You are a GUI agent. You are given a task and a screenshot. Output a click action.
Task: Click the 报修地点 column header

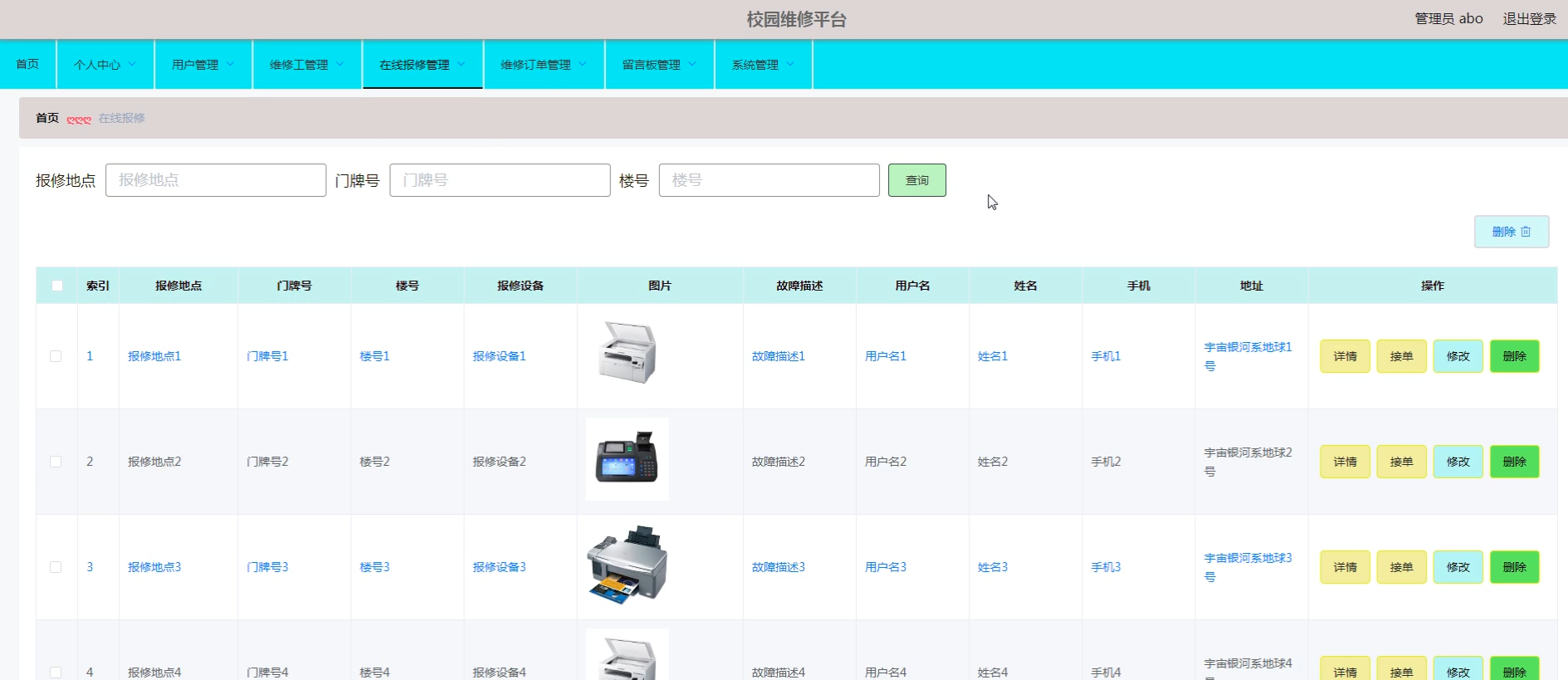click(178, 286)
